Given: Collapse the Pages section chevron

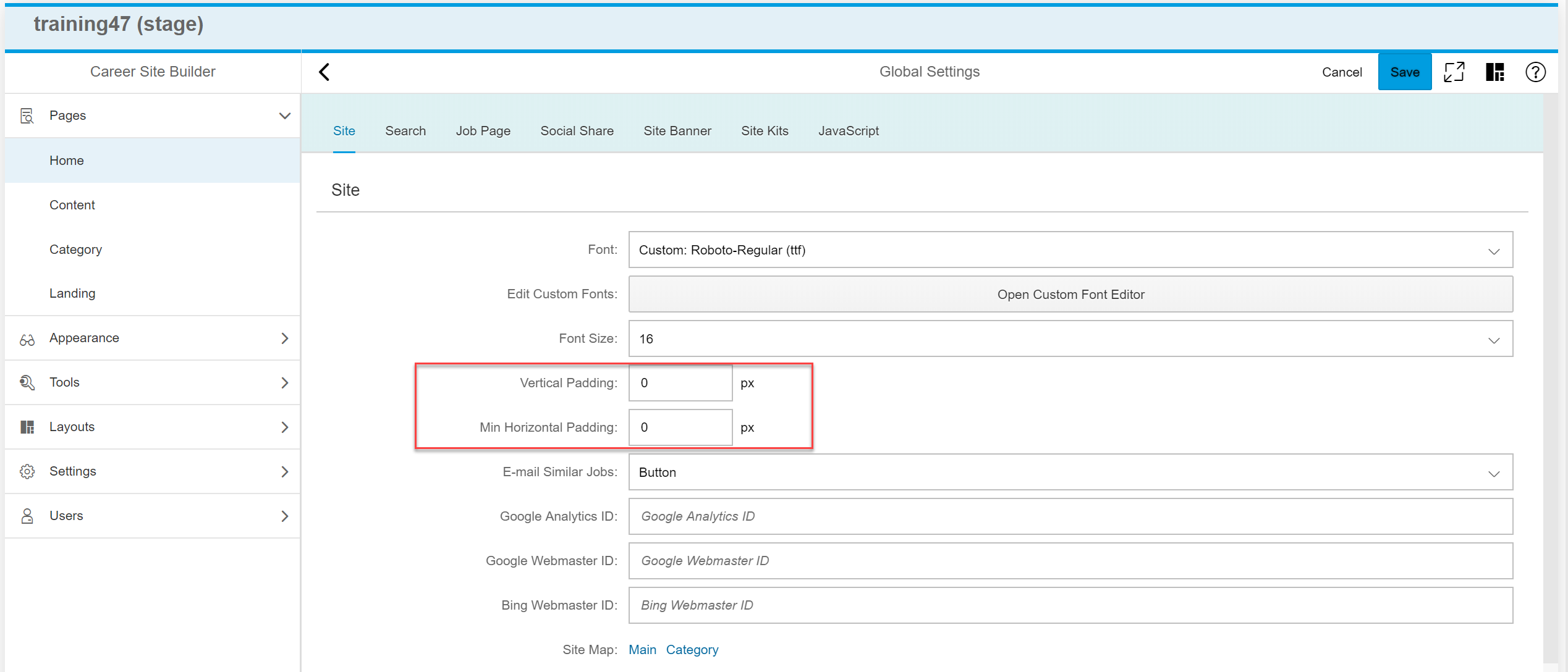Looking at the screenshot, I should pyautogui.click(x=284, y=115).
